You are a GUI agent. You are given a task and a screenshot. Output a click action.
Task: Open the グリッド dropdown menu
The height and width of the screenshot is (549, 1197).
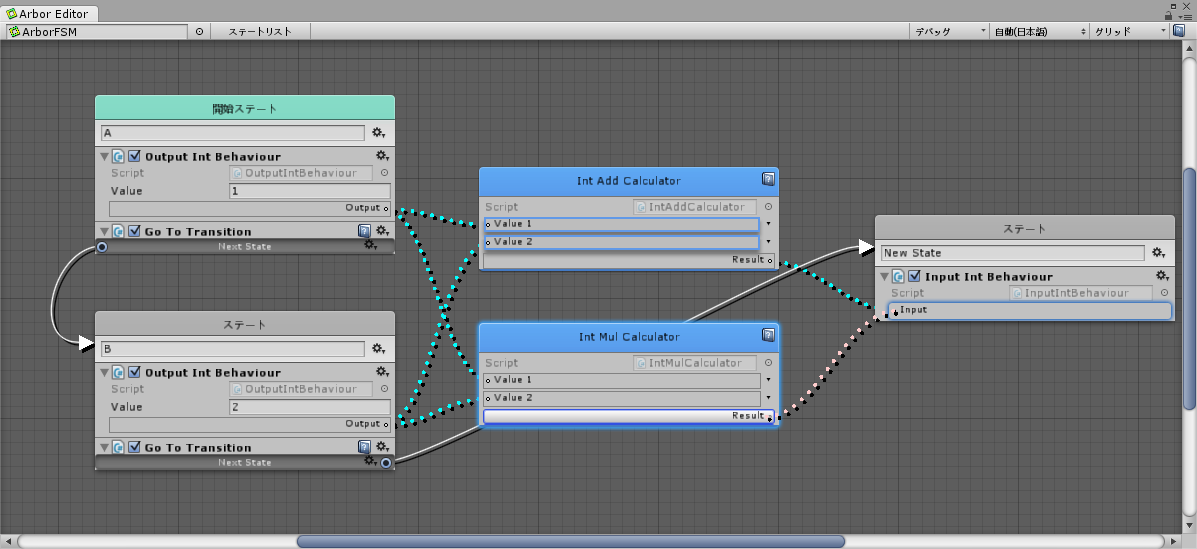pyautogui.click(x=1130, y=31)
